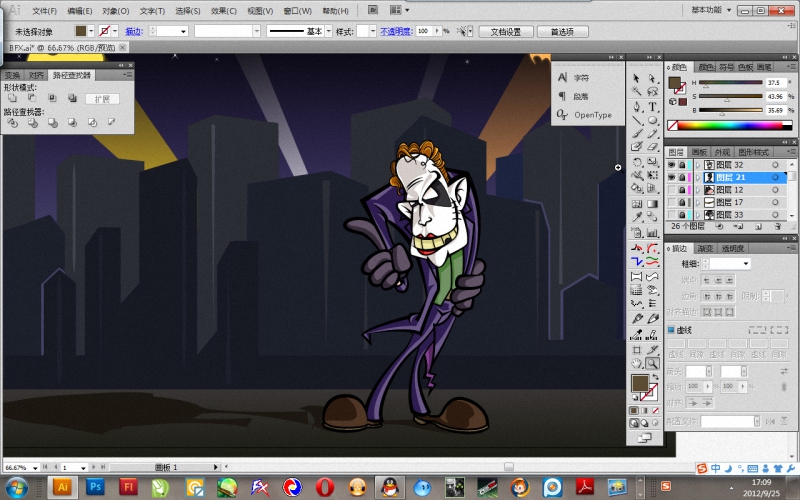The width and height of the screenshot is (800, 500).
Task: Show hidden 图层 17 via visibility box
Action: pyautogui.click(x=671, y=203)
